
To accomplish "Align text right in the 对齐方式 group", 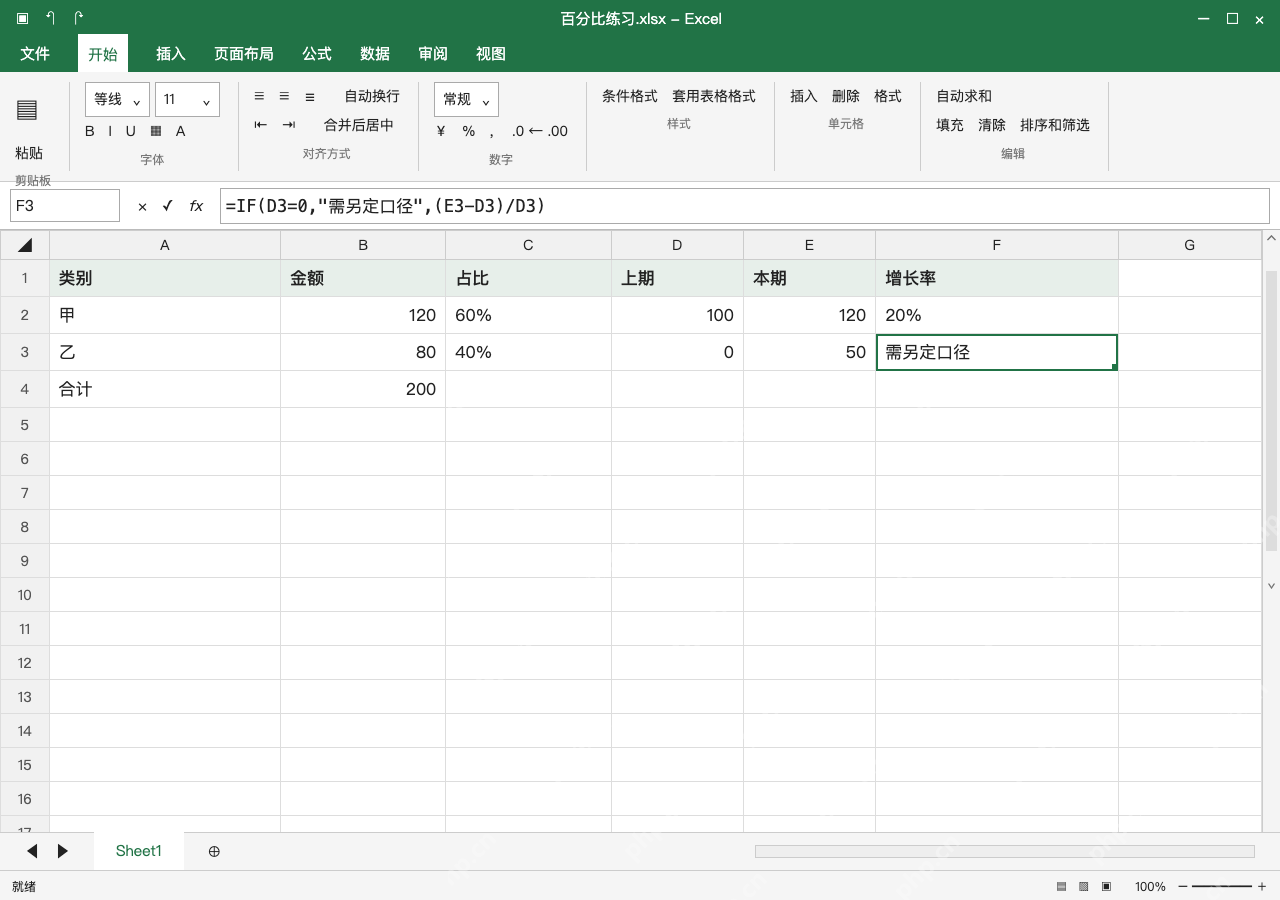I will coord(310,96).
